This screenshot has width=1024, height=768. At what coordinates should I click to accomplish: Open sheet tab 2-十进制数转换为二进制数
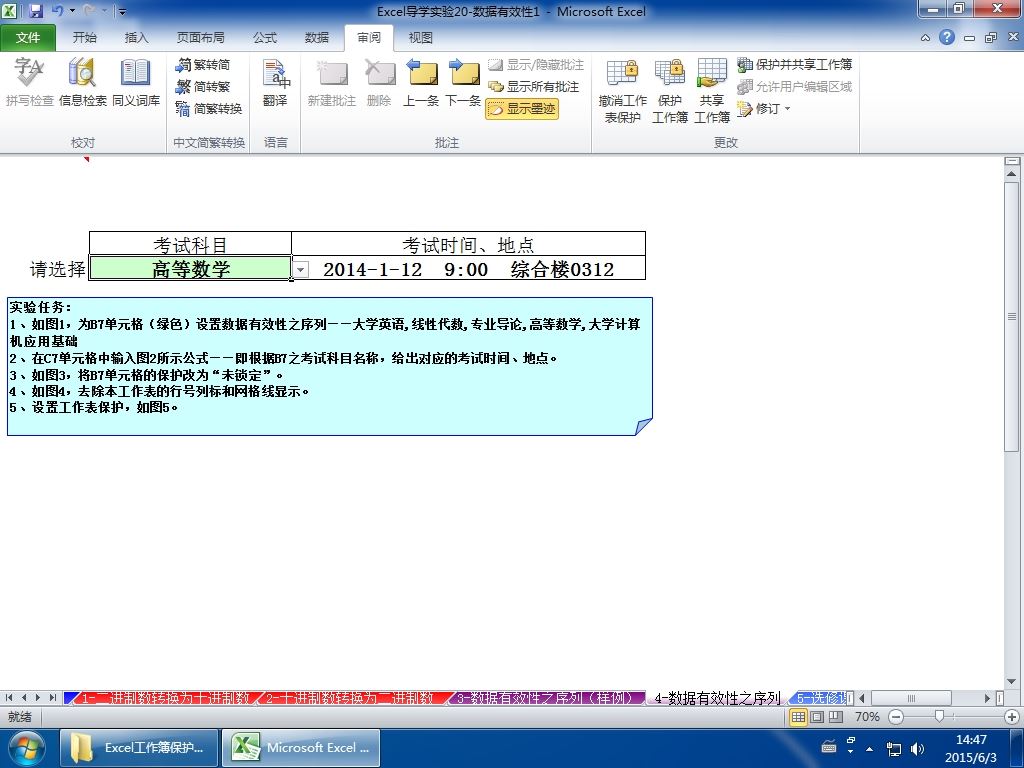349,698
